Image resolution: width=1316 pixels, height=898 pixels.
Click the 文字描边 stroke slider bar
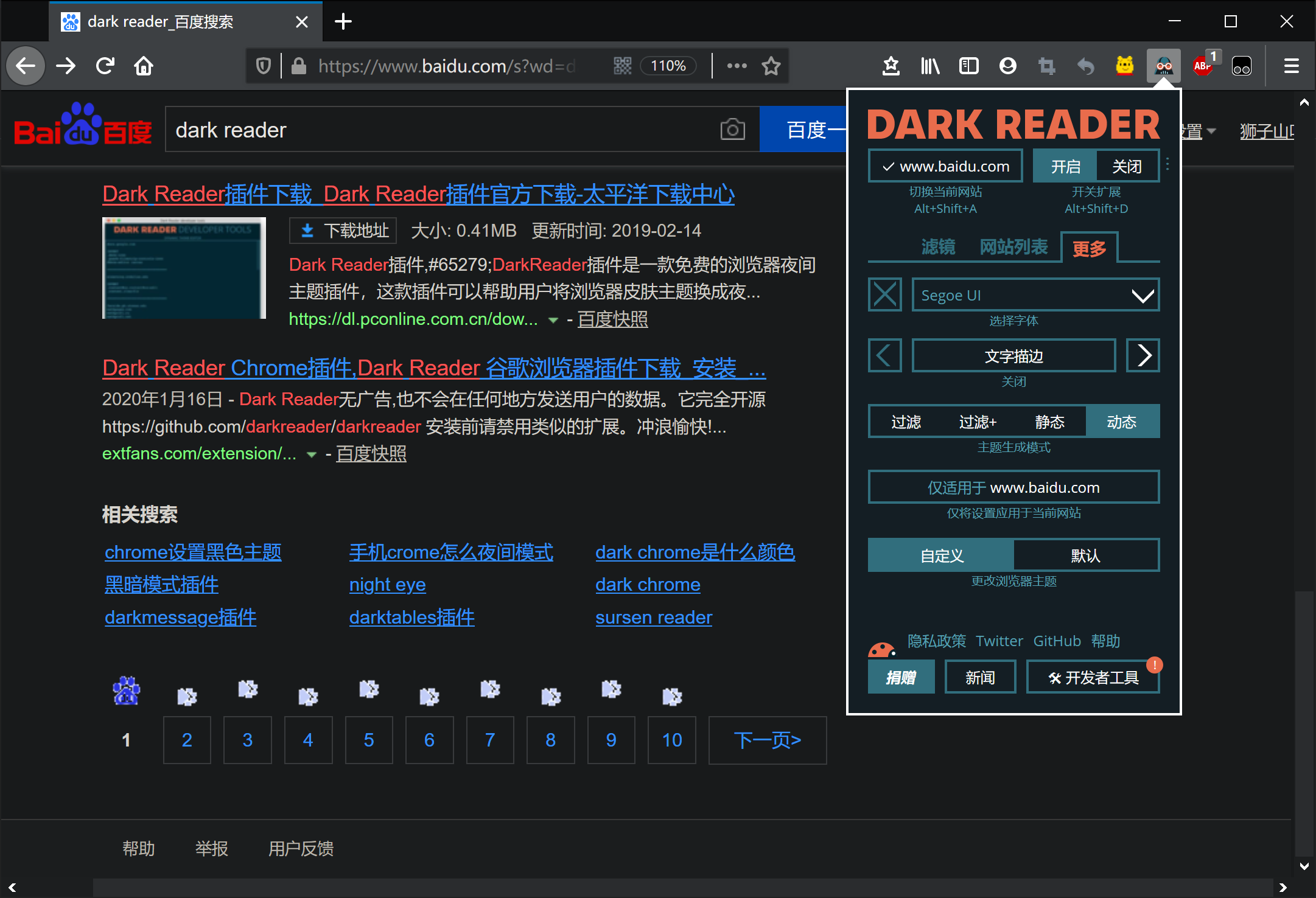(x=1013, y=355)
